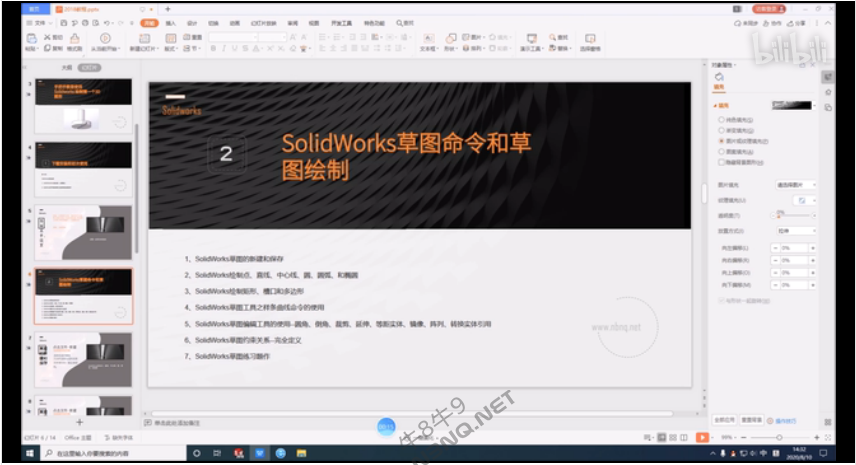Click the black fill preview swatch
856x465 pixels.
[792, 105]
